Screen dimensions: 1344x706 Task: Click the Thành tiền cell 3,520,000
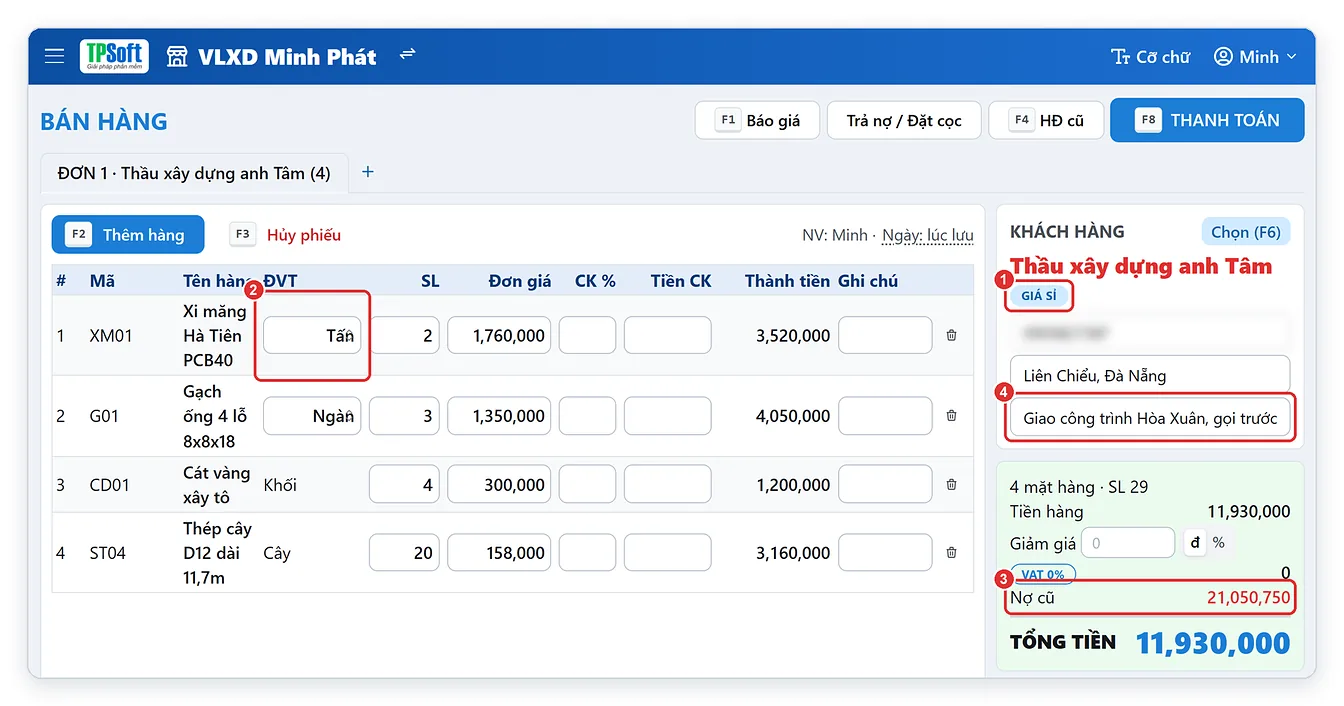click(793, 336)
